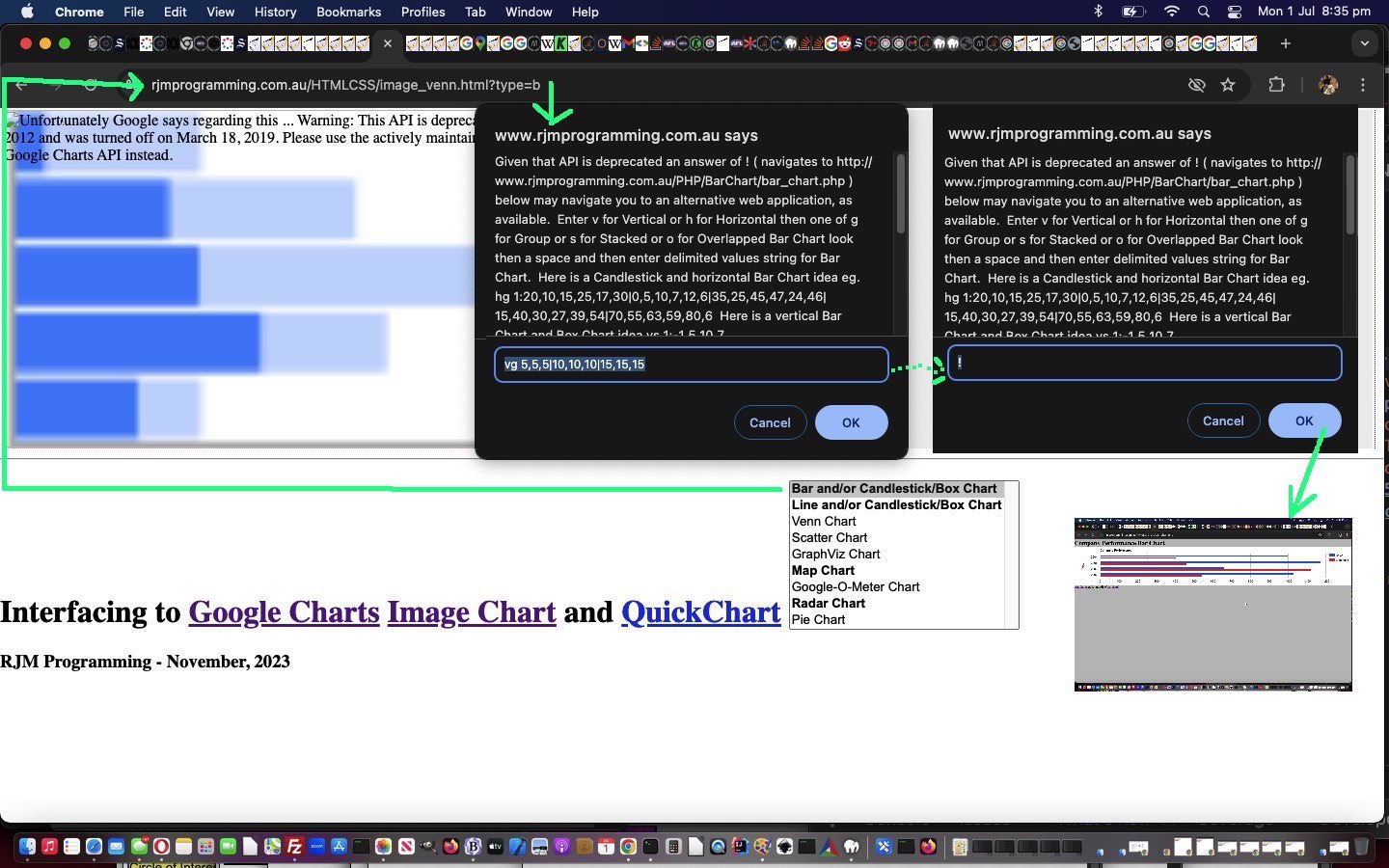Open Calendar from the Dock
This screenshot has height=868, width=1389.
click(x=606, y=847)
